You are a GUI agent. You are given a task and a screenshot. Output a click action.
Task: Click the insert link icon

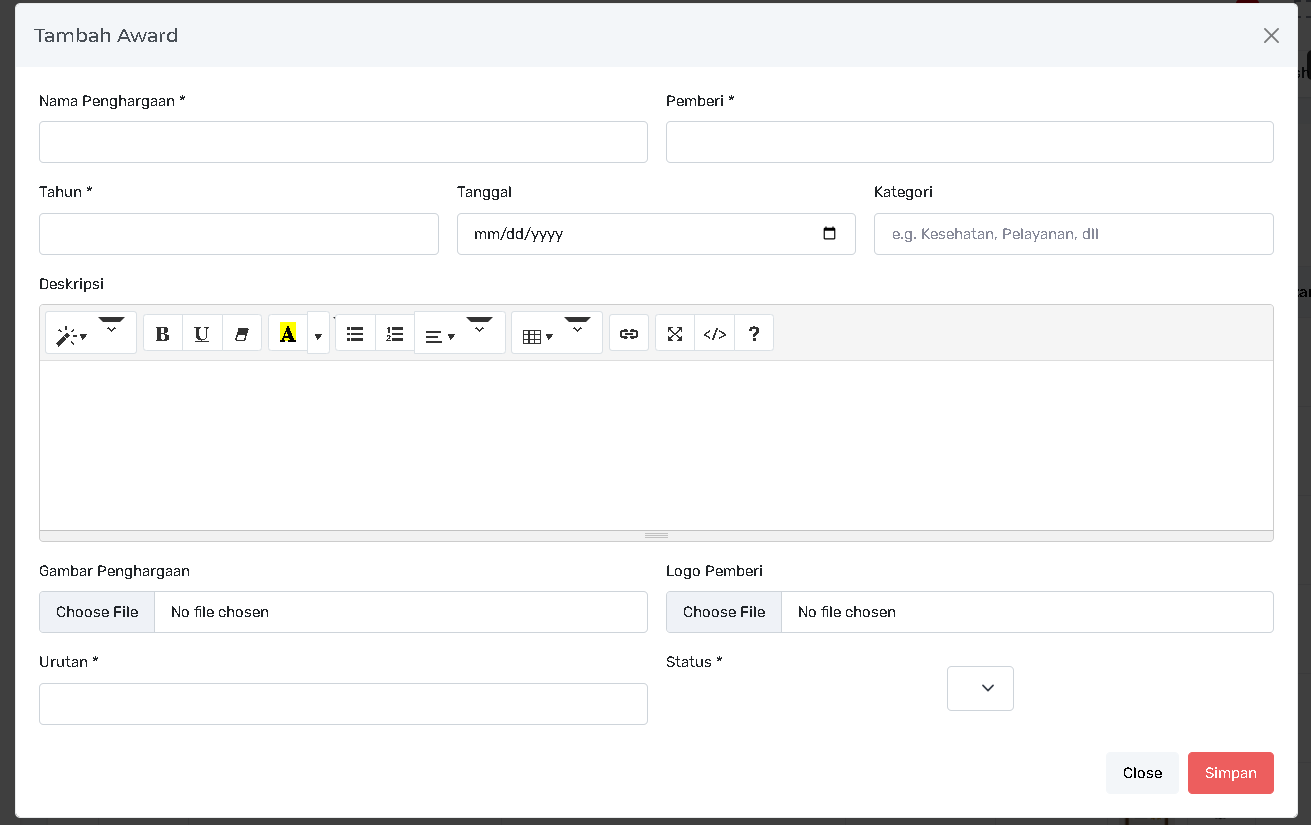pyautogui.click(x=629, y=334)
